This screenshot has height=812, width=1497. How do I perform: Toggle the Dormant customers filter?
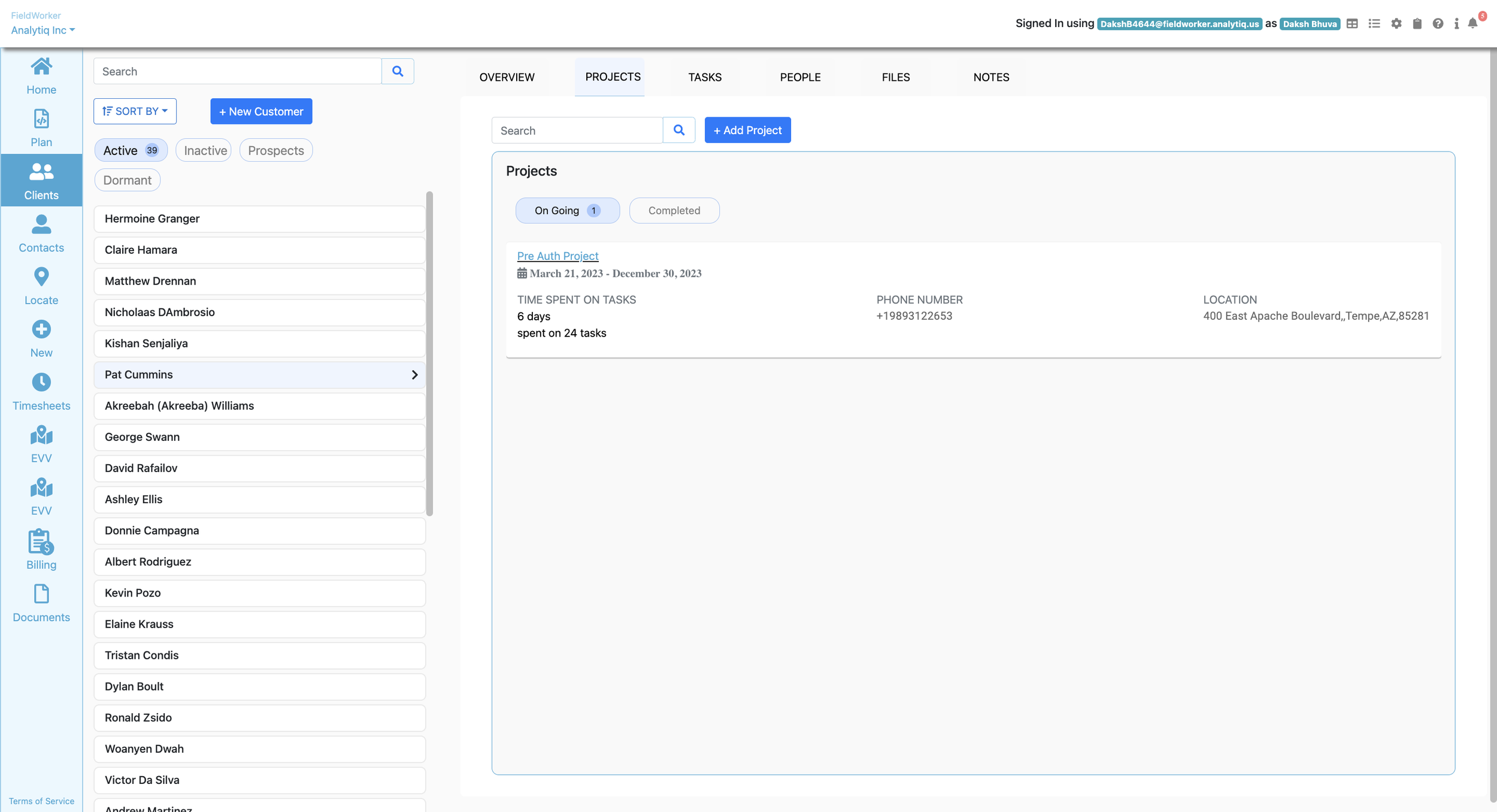(127, 180)
